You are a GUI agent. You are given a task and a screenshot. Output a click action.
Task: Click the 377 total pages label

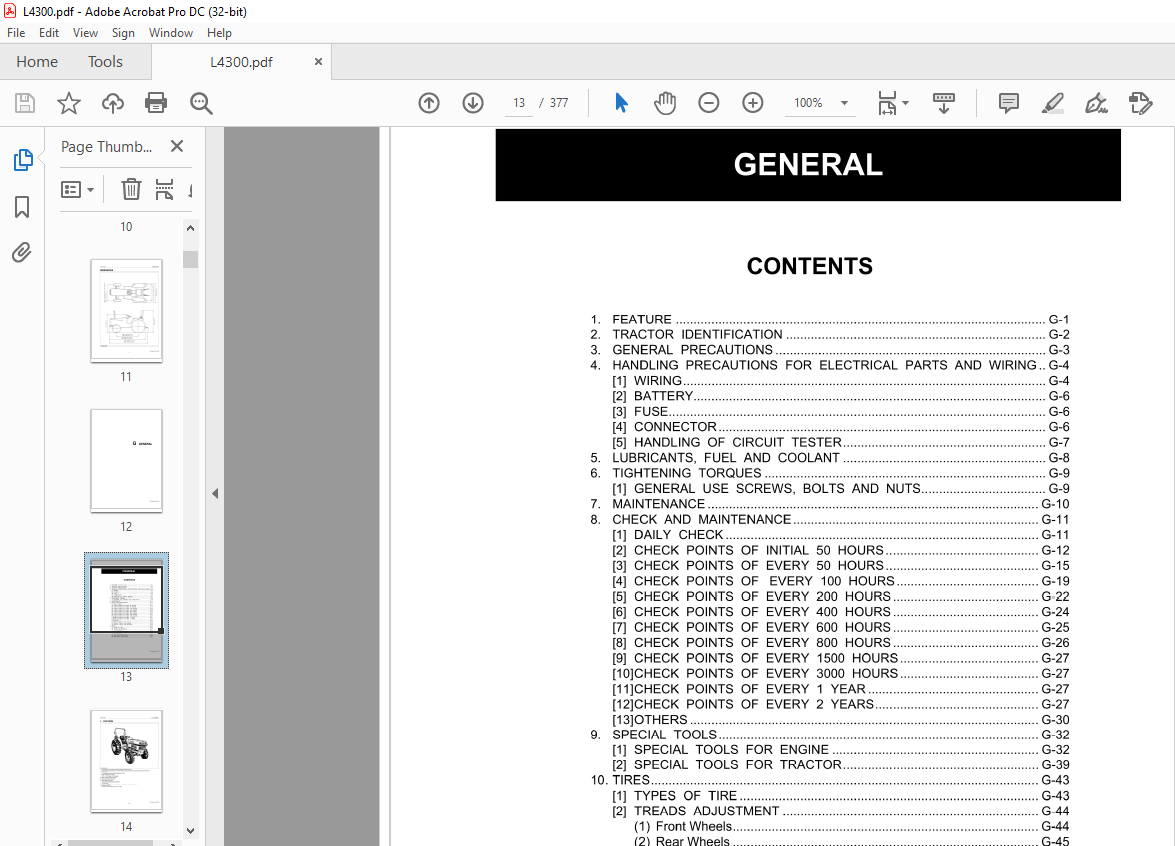point(559,103)
